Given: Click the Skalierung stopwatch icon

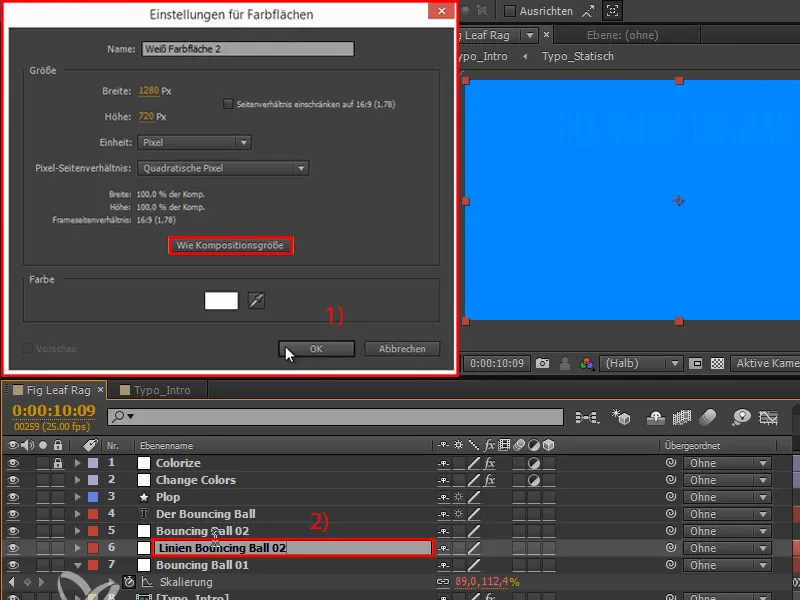Looking at the screenshot, I should 129,582.
